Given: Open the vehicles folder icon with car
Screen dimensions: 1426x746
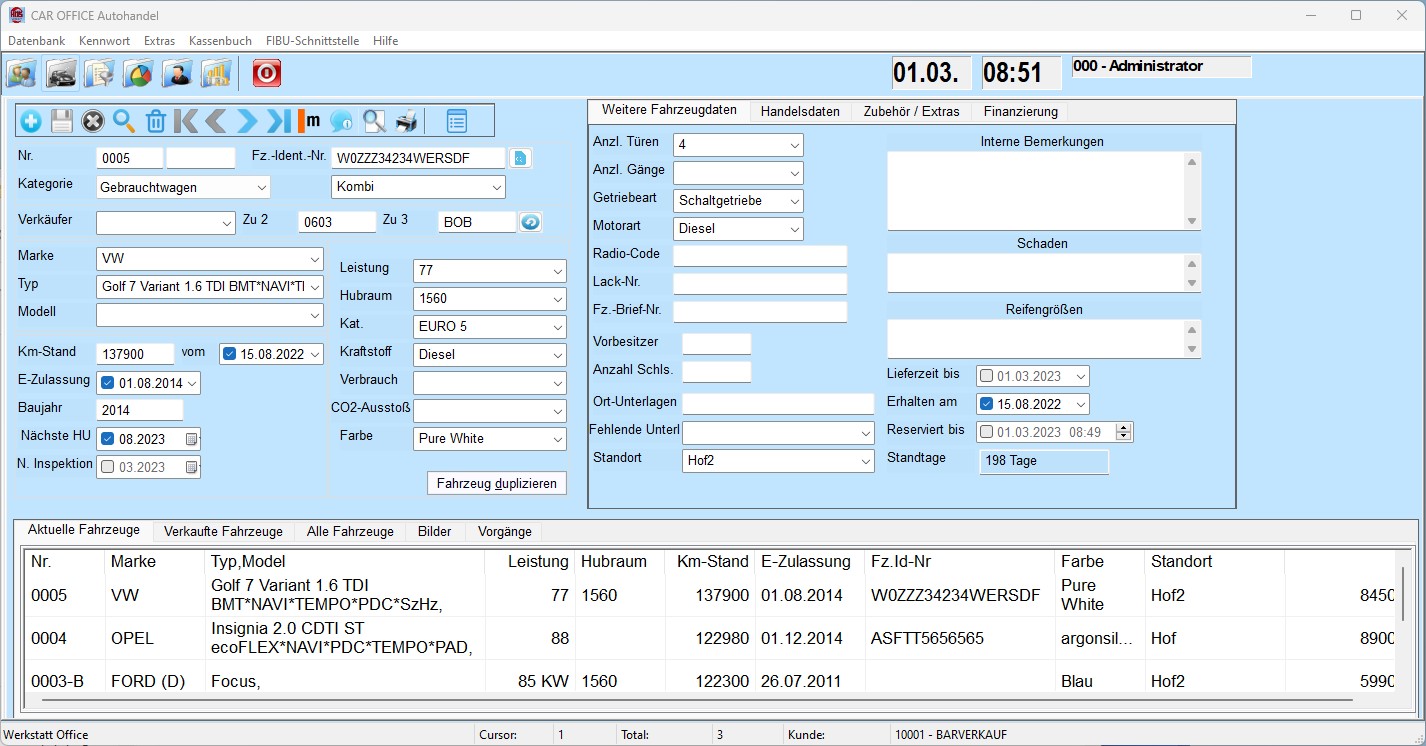Looking at the screenshot, I should tap(61, 74).
